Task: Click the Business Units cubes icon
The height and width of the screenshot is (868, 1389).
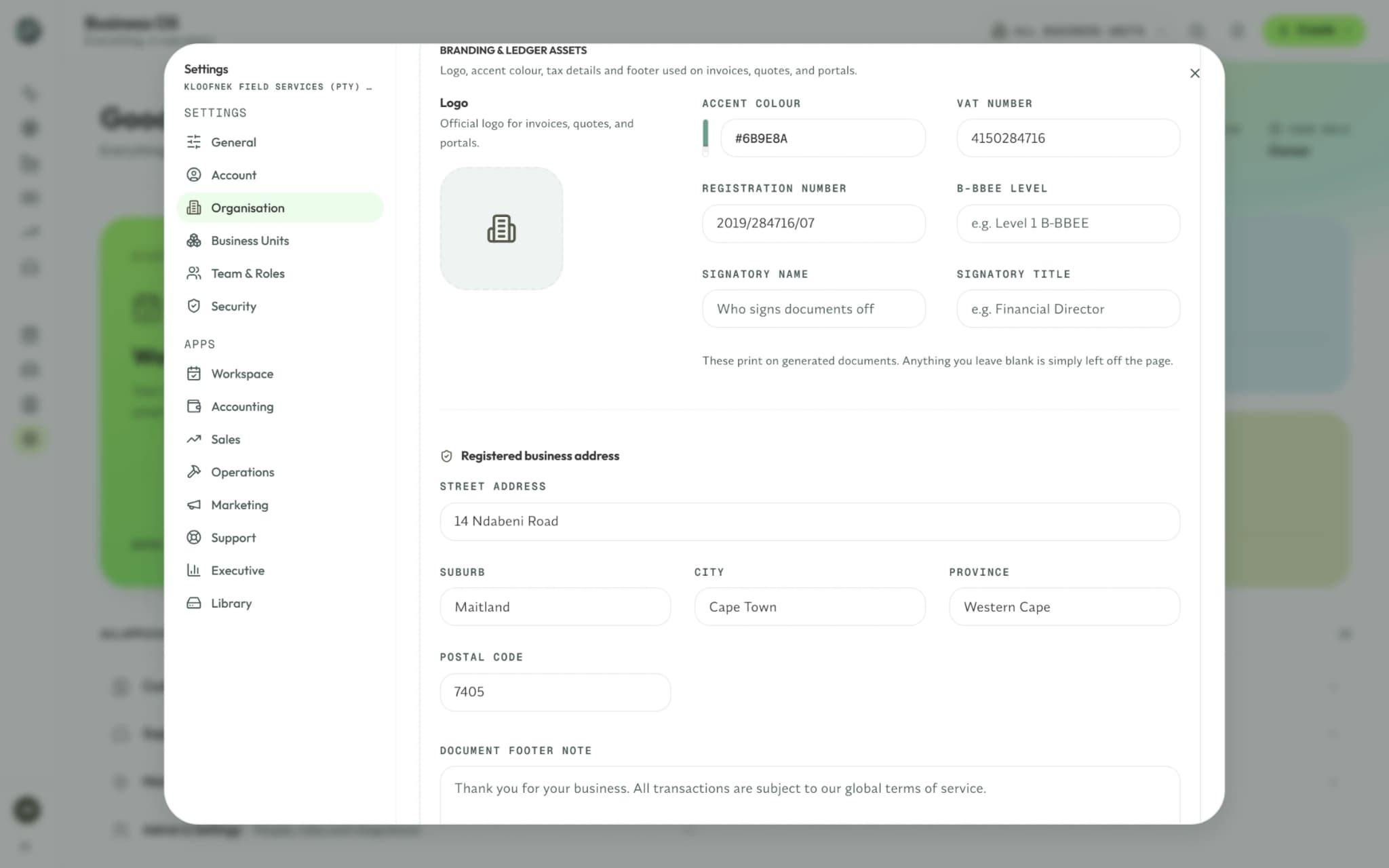Action: point(194,241)
